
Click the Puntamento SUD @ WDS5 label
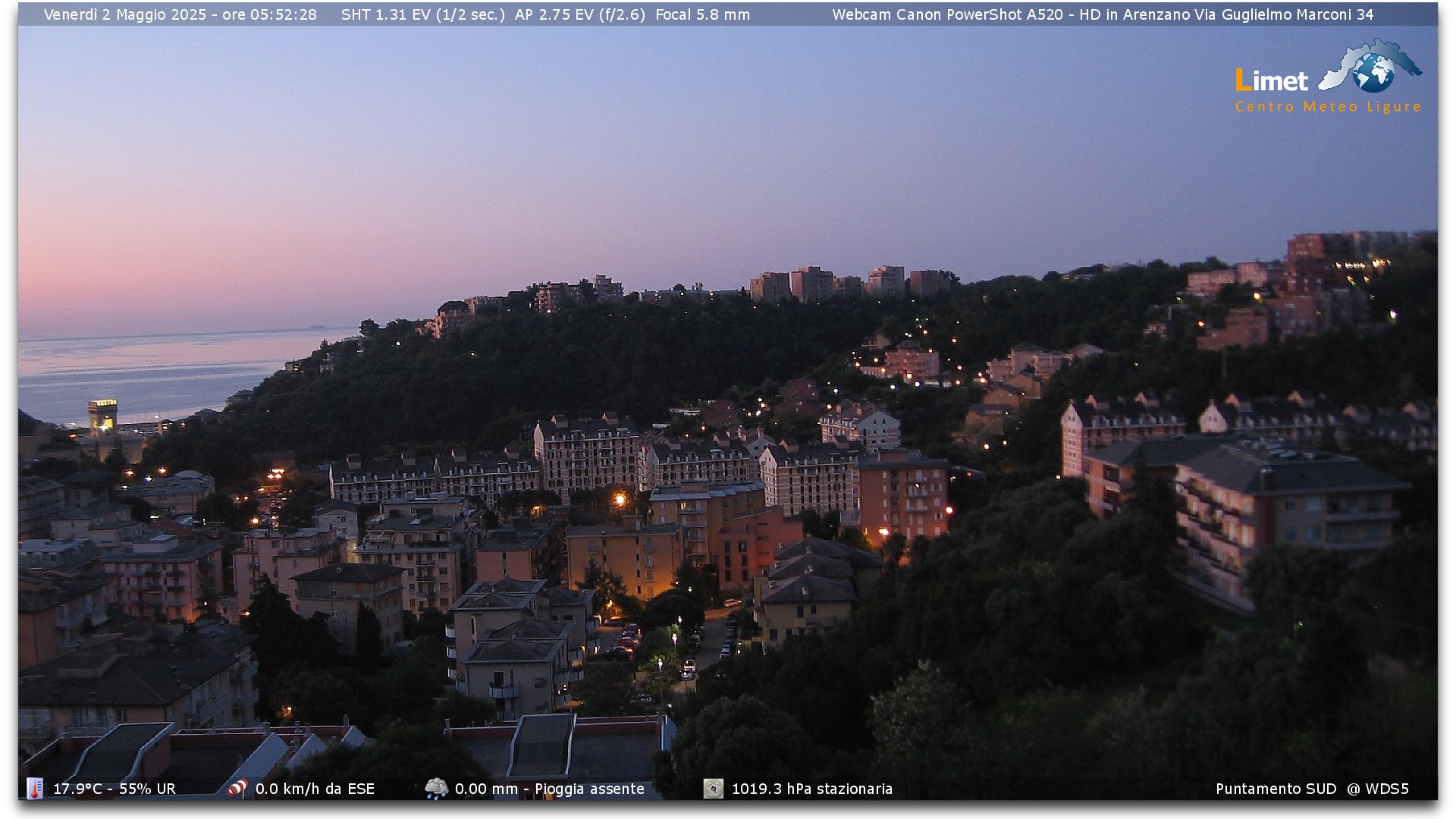tap(1312, 789)
